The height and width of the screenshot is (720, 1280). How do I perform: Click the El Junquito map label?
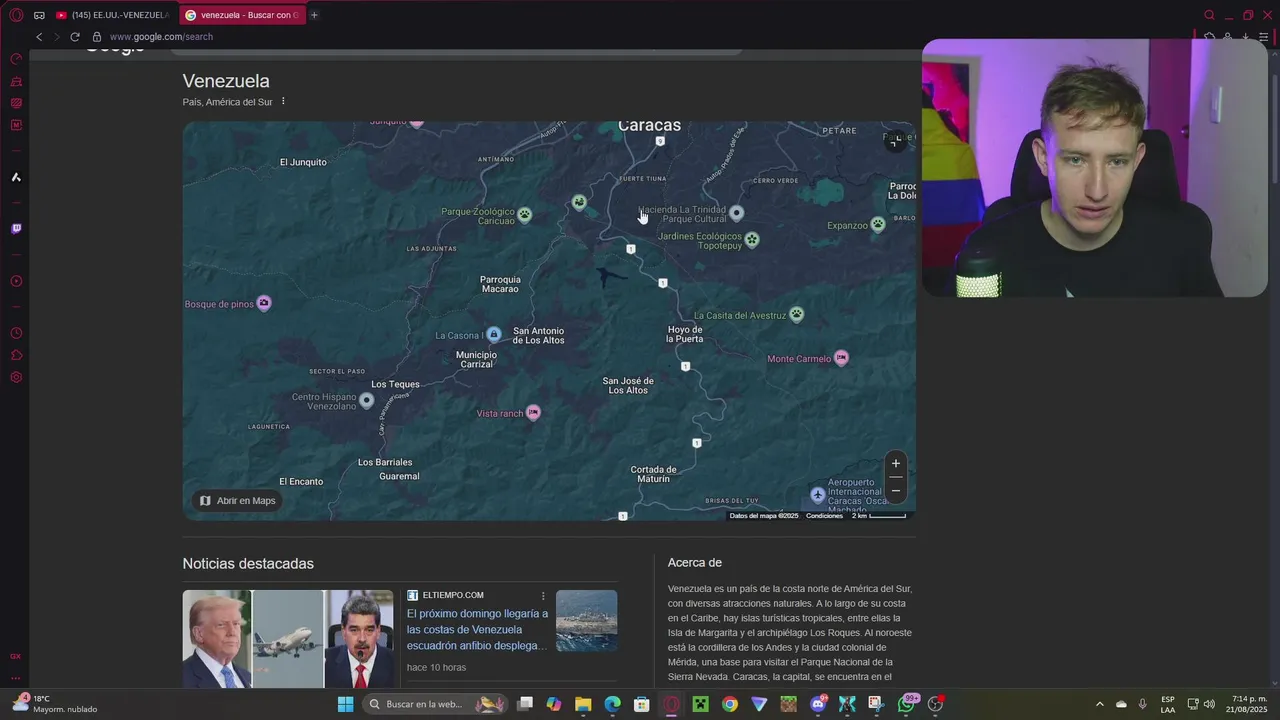coord(303,162)
